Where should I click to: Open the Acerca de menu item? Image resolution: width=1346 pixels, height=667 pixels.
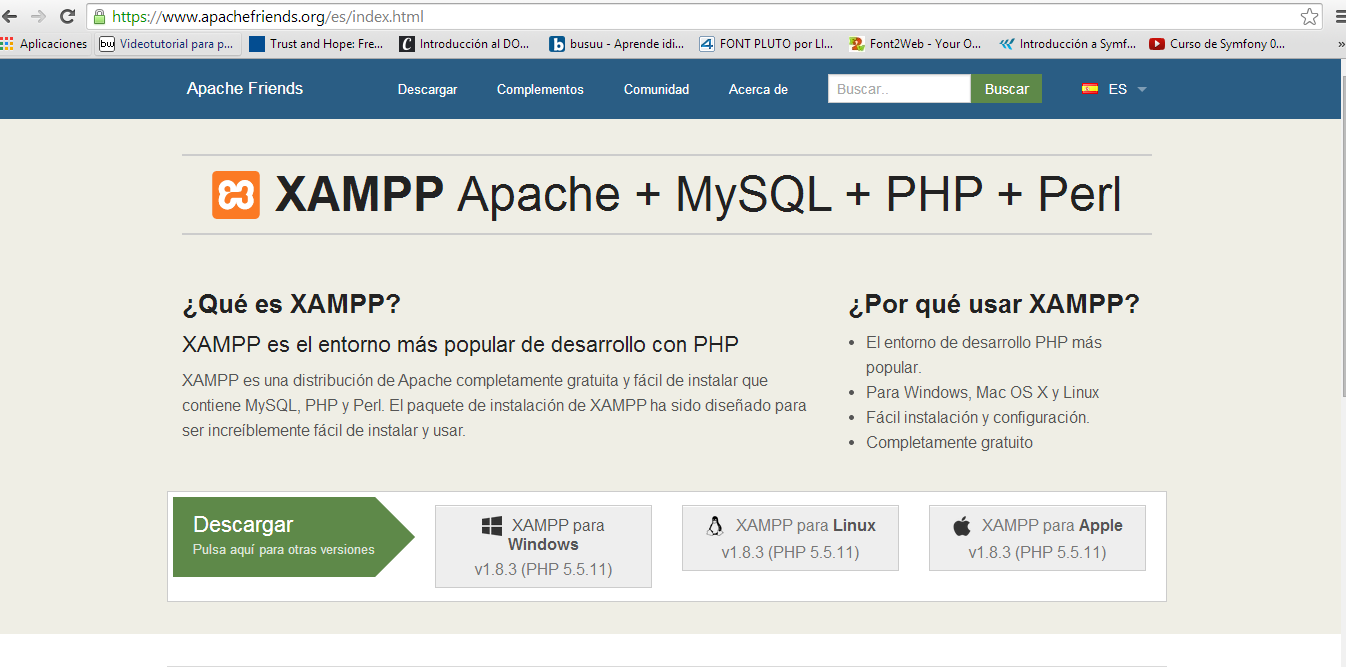(x=758, y=89)
